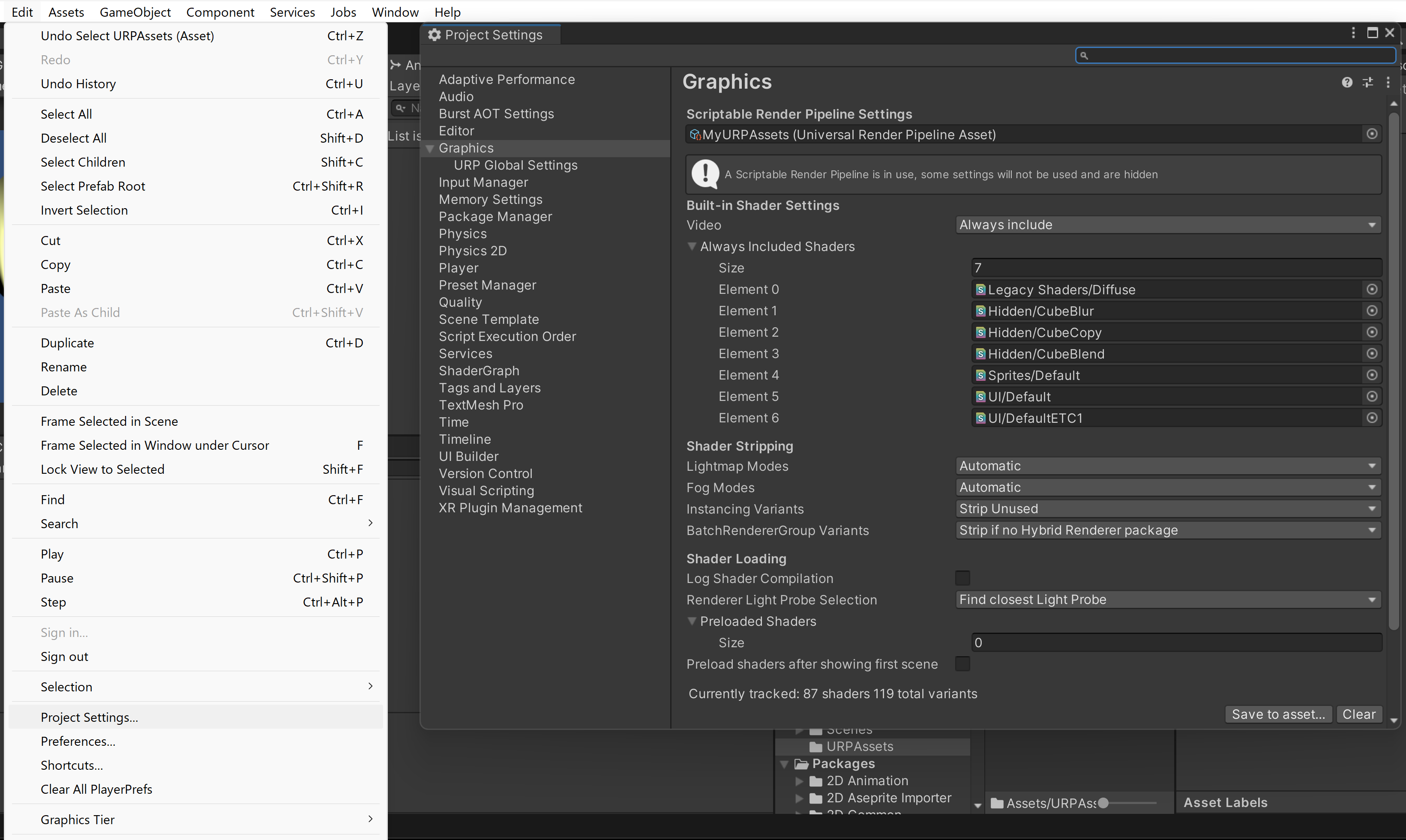Open the Video Always include dropdown
Image resolution: width=1406 pixels, height=840 pixels.
1168,225
